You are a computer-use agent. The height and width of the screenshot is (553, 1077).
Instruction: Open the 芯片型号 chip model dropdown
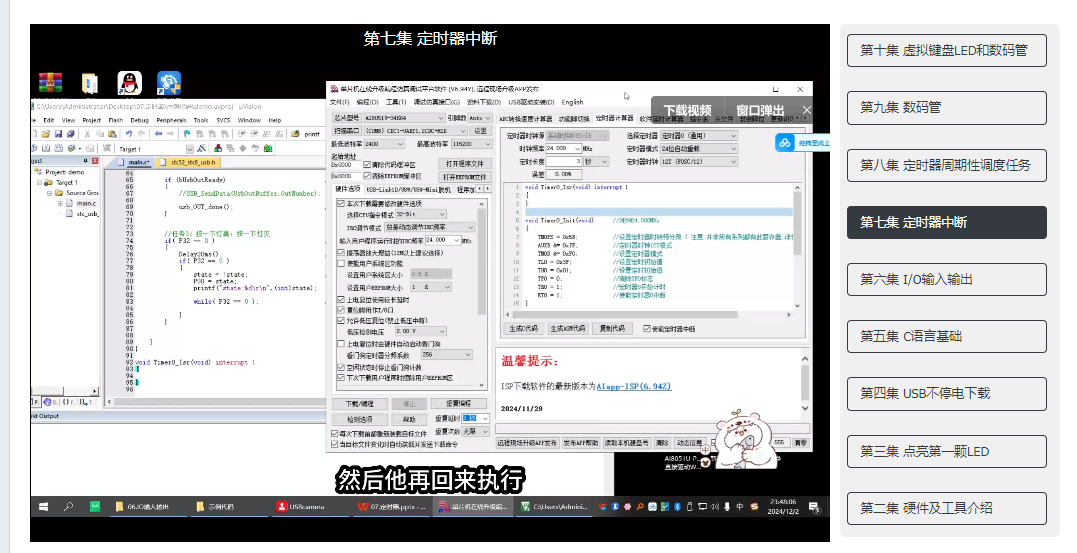pos(405,118)
